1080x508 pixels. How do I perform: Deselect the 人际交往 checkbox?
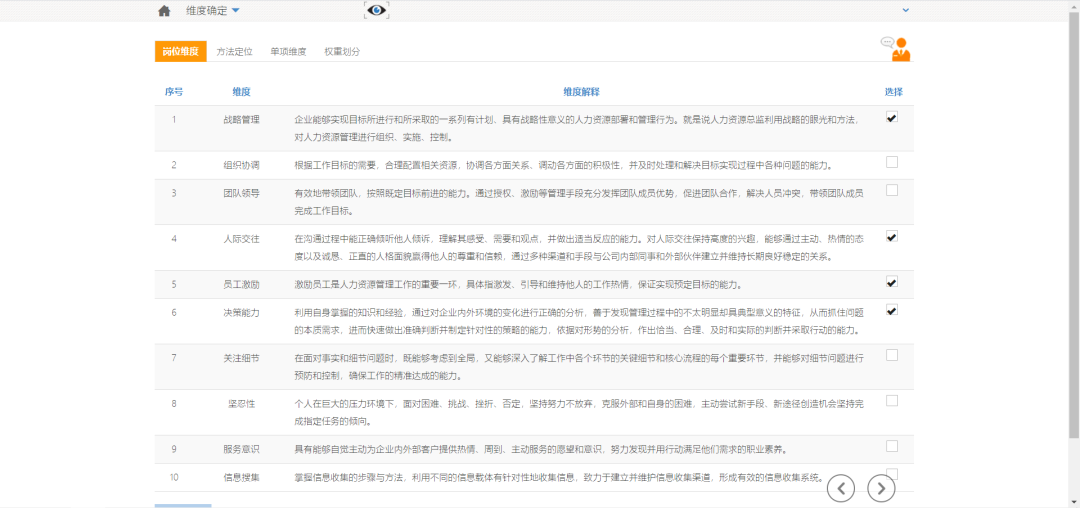coord(891,237)
